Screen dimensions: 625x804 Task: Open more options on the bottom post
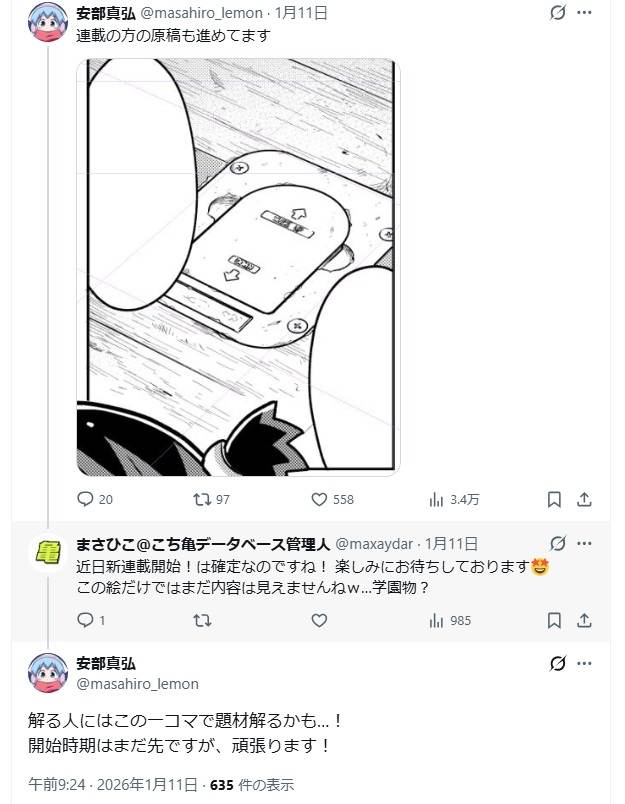coord(584,663)
